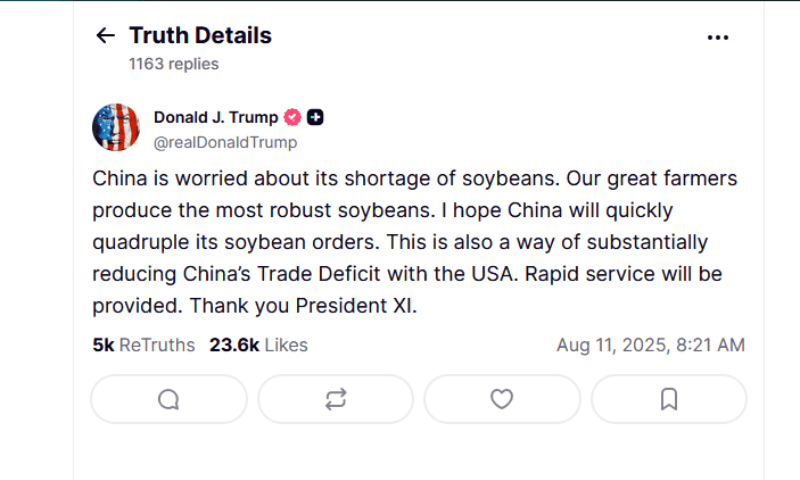Screen dimensions: 800x480
Task: Click the 1163 replies count
Action: coord(173,64)
